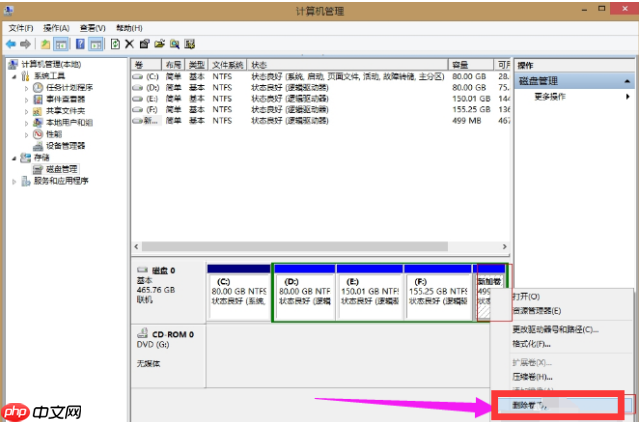Expand the 服务和应用程序 node arrow
Screen dimensions: 640x422
pyautogui.click(x=12, y=181)
